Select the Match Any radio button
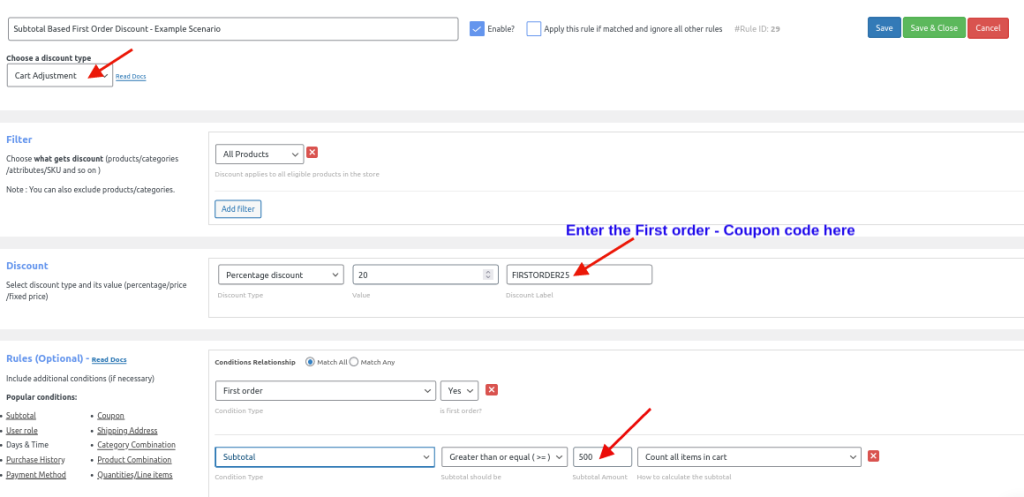 tap(353, 361)
